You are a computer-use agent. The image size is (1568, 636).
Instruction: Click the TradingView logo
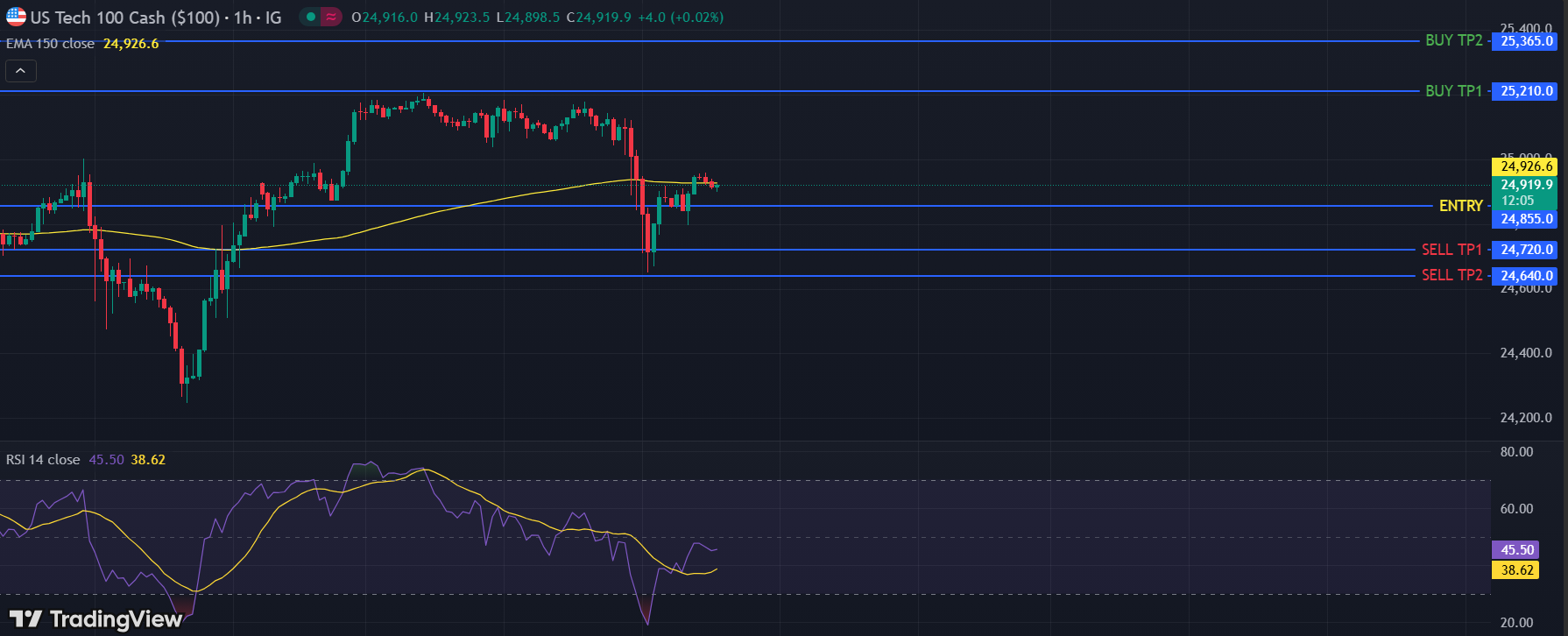coord(95,619)
